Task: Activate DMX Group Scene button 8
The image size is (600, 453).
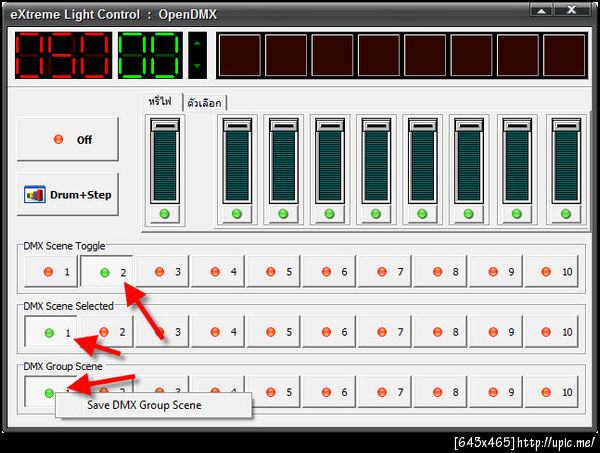Action: (440, 392)
